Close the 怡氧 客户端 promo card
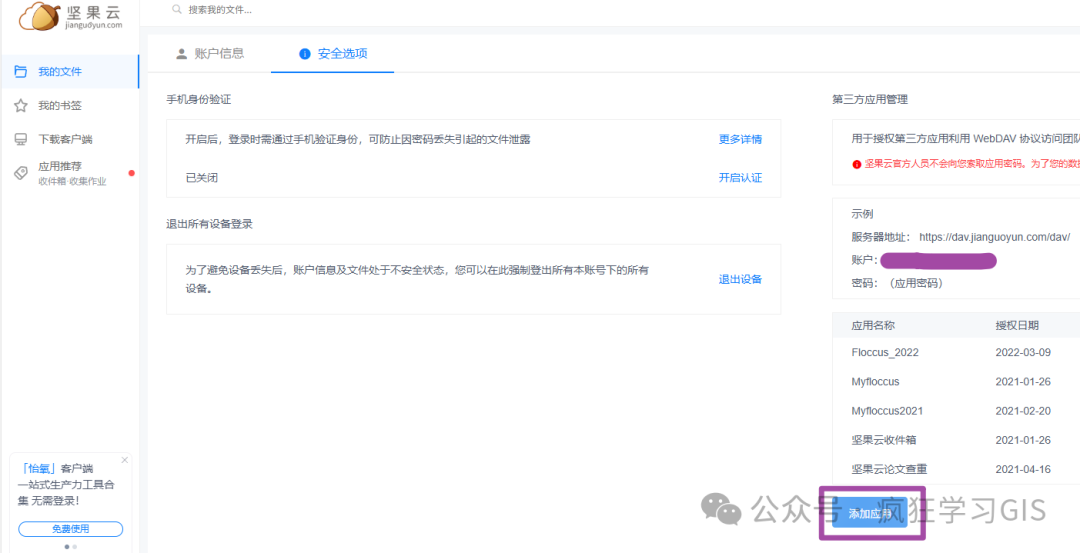Viewport: 1080px width, 553px height. click(125, 459)
